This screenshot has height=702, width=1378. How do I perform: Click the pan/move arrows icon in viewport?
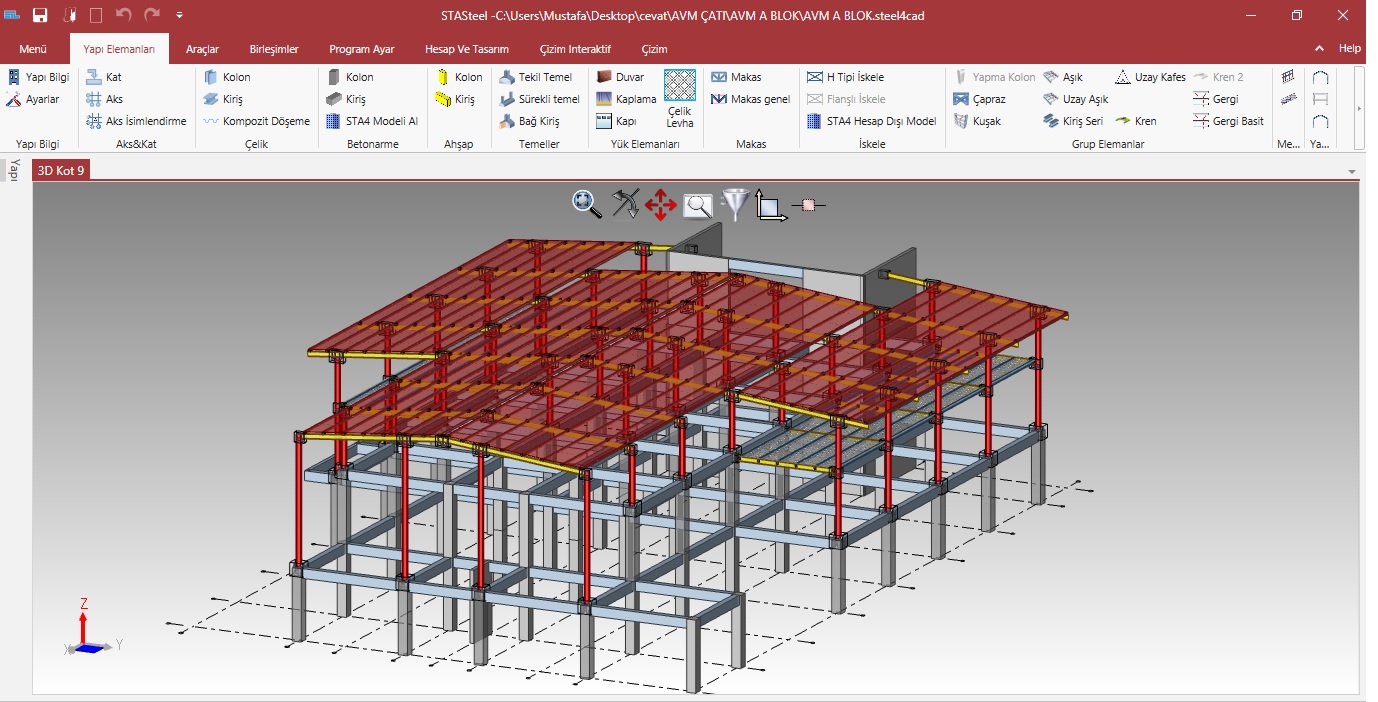pyautogui.click(x=660, y=206)
